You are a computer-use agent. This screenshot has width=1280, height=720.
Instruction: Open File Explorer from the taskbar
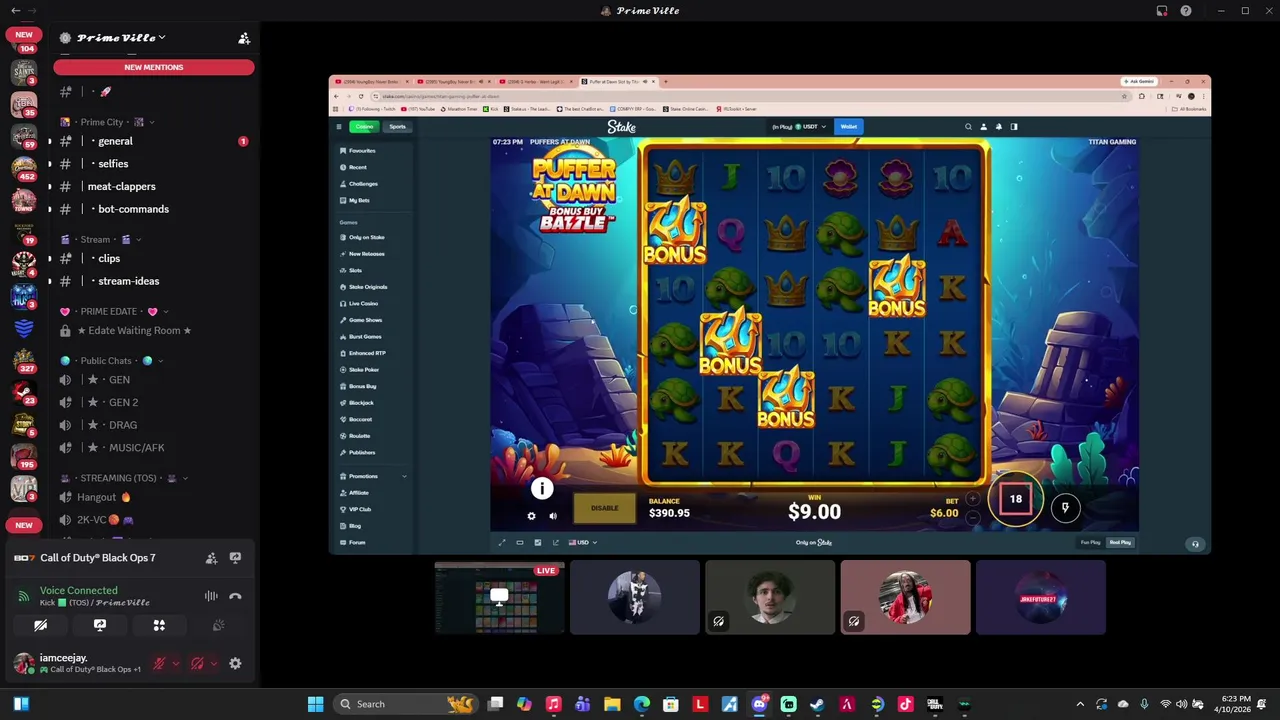(612, 704)
